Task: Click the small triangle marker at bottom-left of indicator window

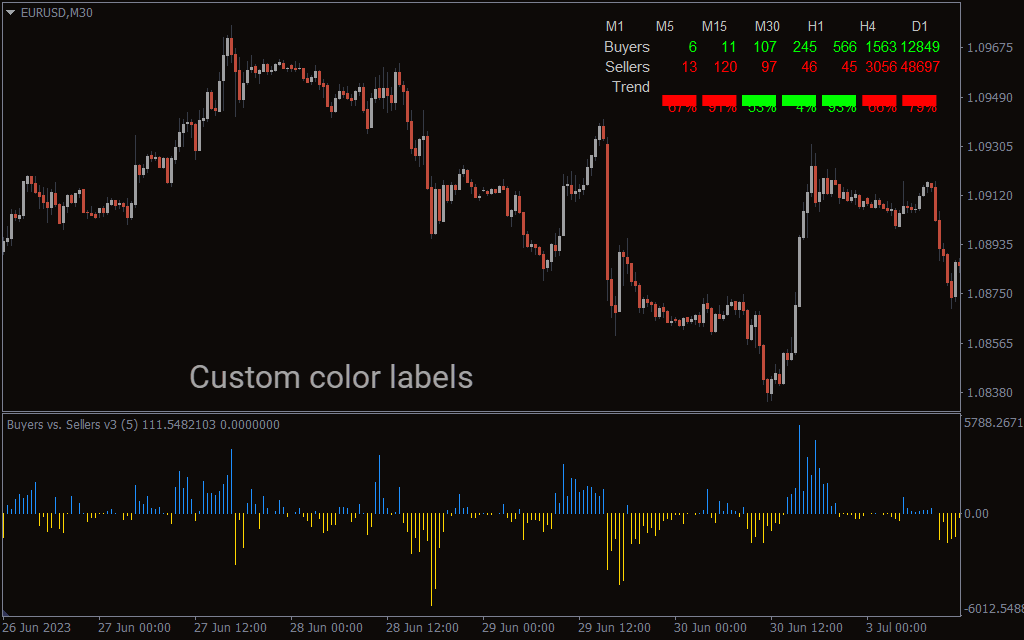Action: click(x=6, y=611)
